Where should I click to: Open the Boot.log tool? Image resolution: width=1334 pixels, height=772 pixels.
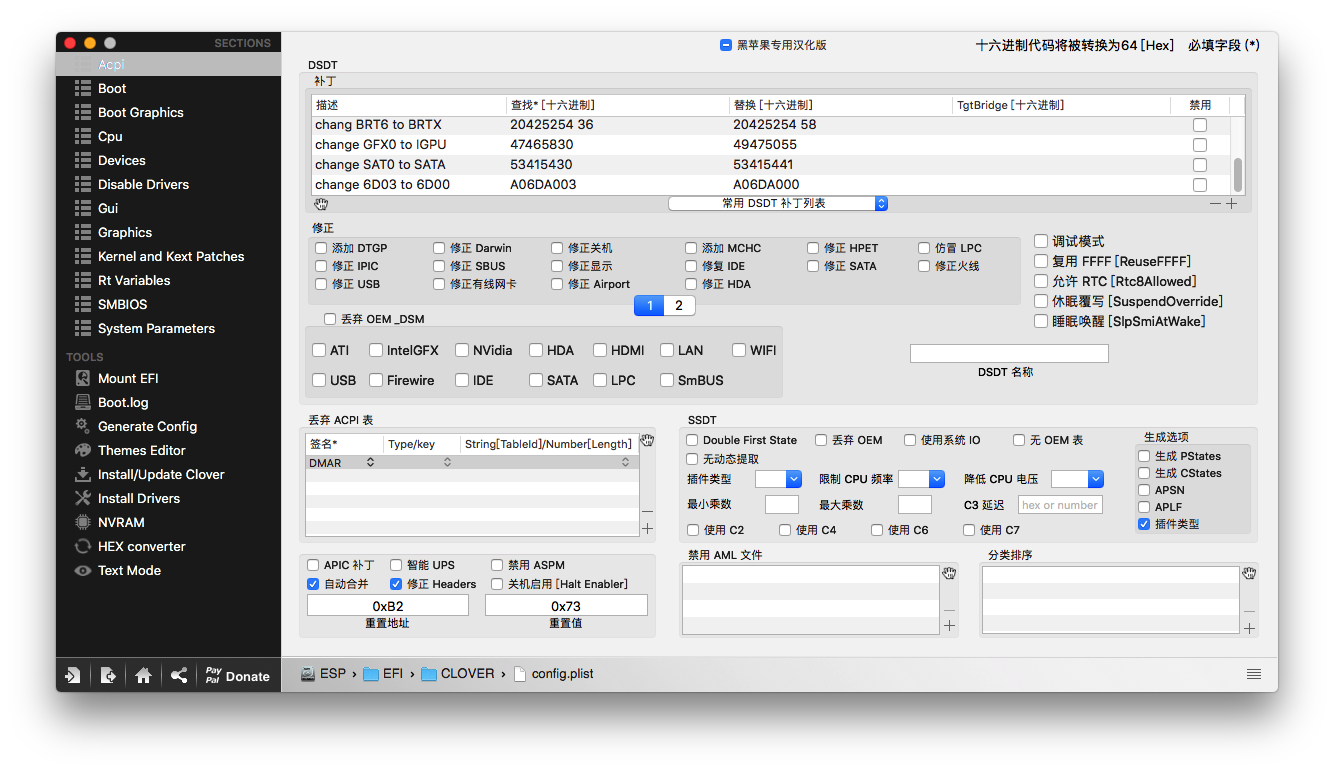pyautogui.click(x=123, y=402)
